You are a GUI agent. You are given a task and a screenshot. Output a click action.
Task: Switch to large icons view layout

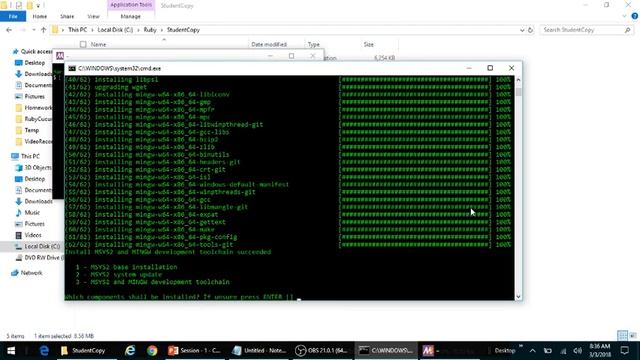633,336
